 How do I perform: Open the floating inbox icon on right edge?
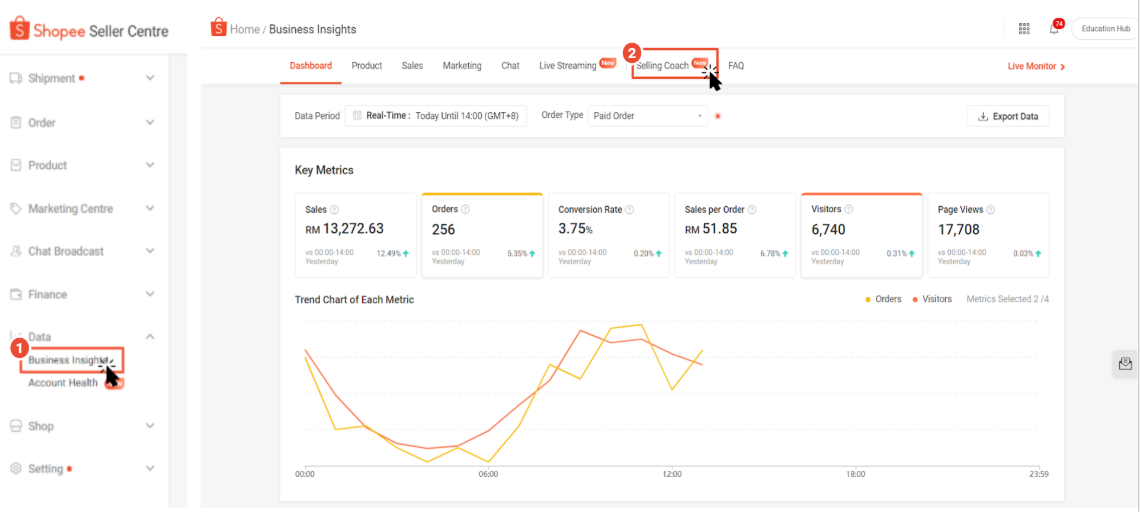click(1125, 364)
